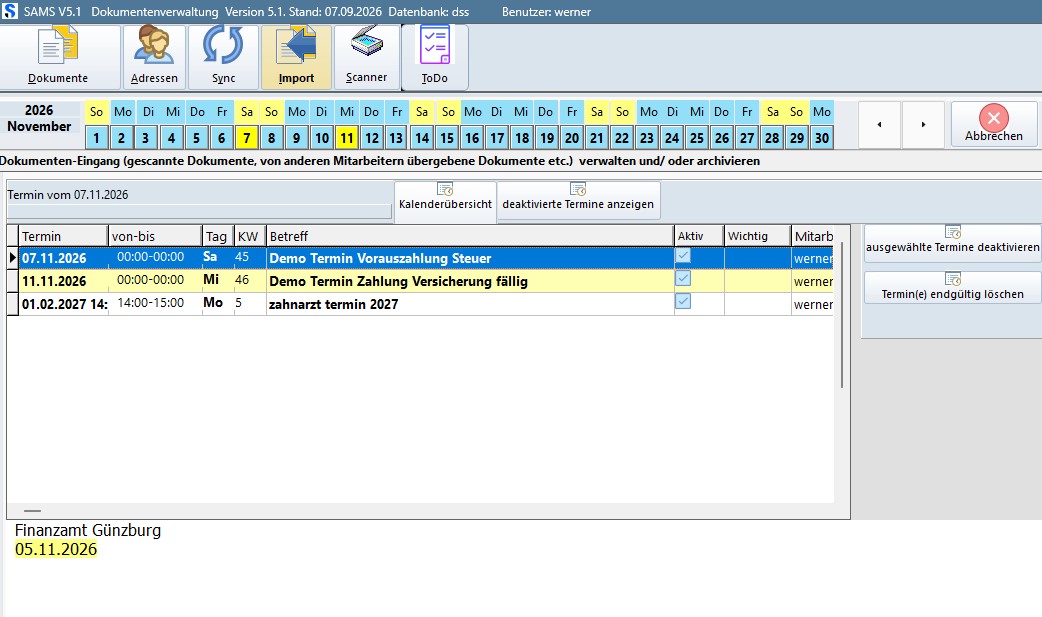Sort by Tag column header
The height and width of the screenshot is (617, 1042).
tap(218, 236)
